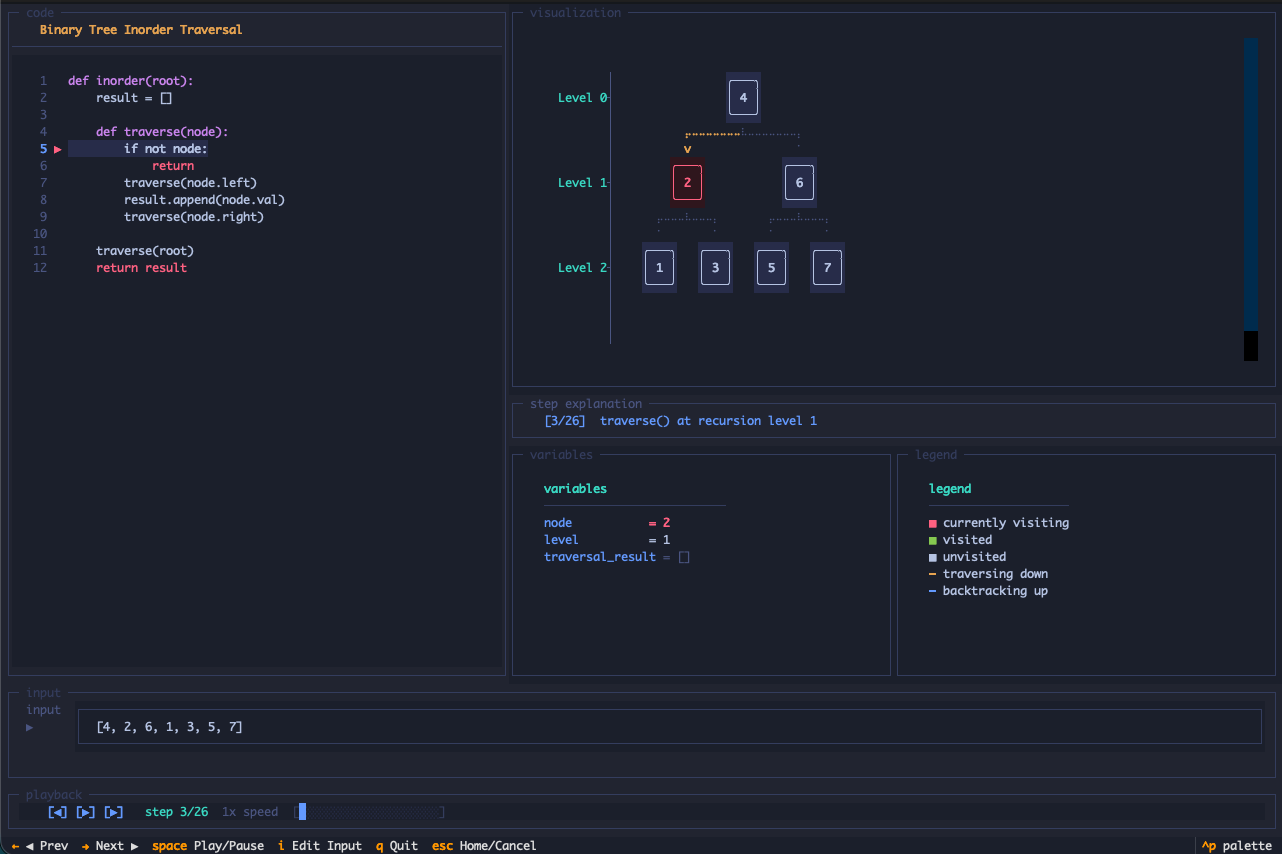
Task: Click code line 'traverse(node.left)'
Action: [x=190, y=183]
